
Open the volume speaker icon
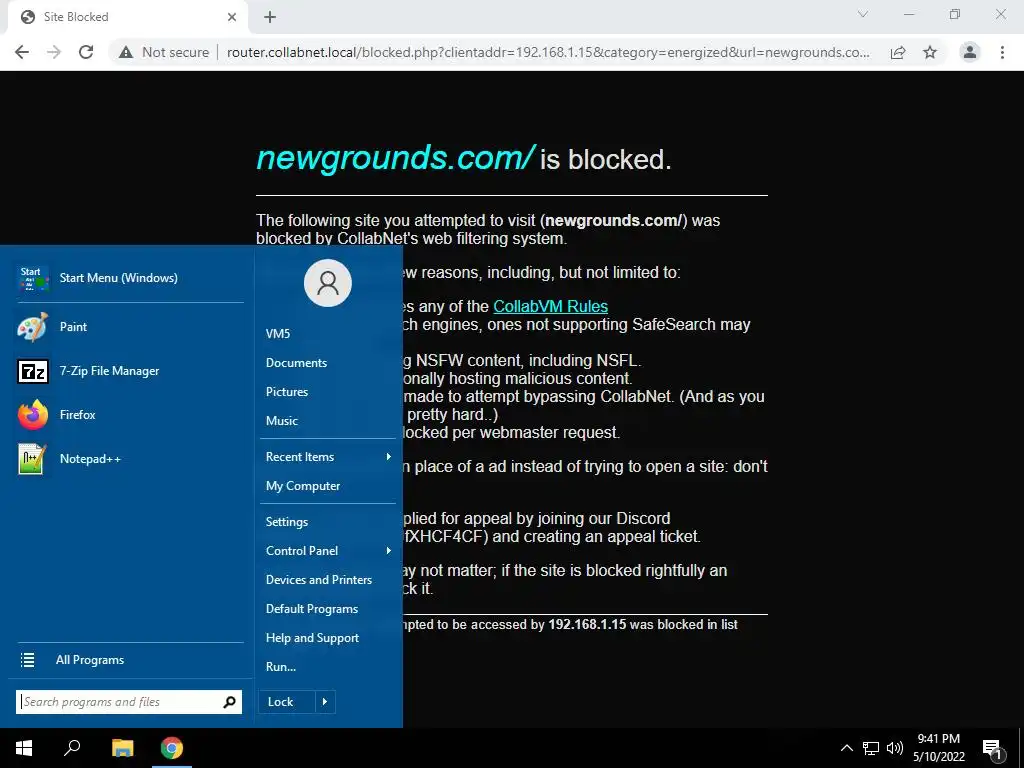pos(895,748)
